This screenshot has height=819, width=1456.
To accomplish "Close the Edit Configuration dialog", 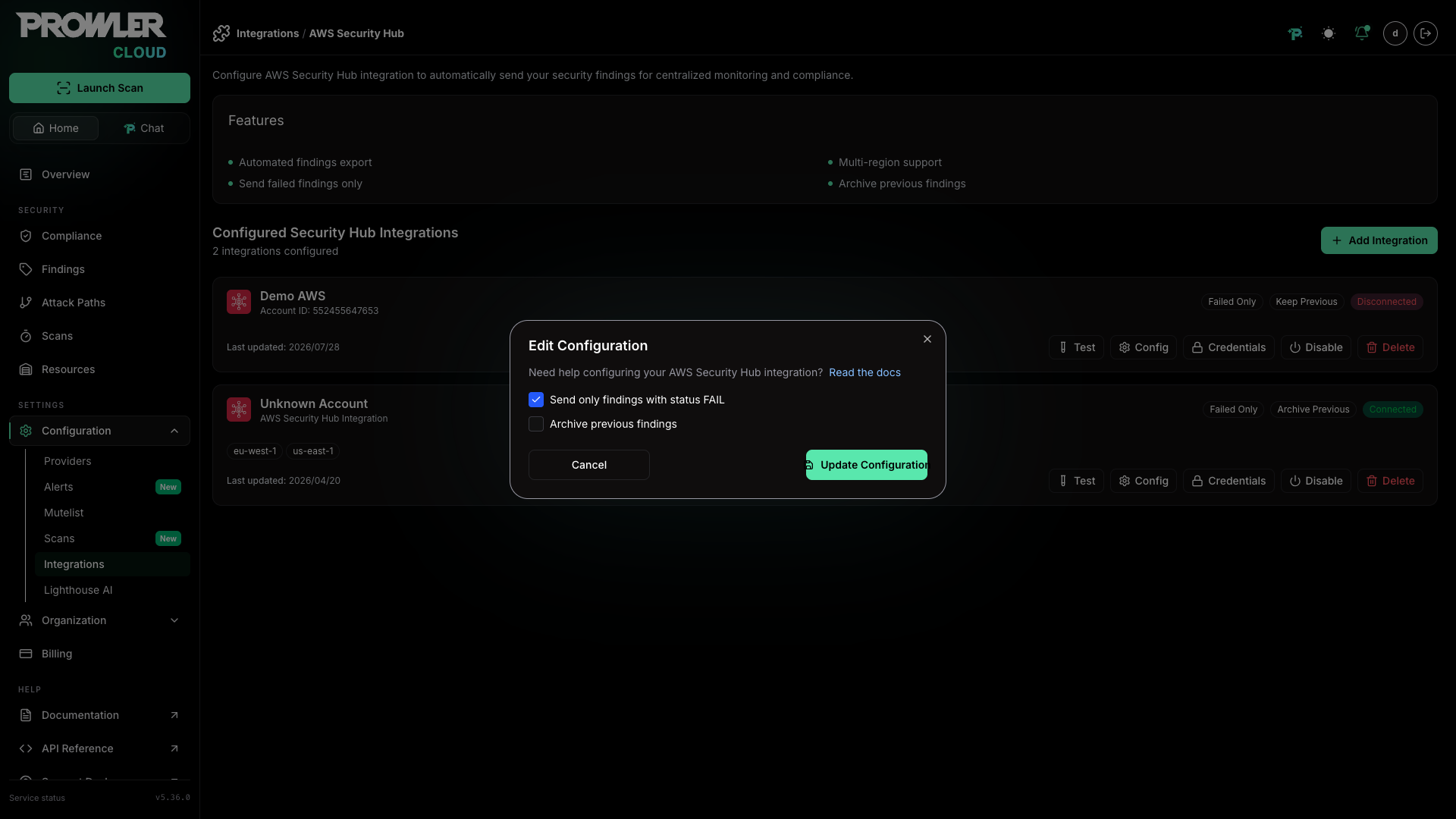I will point(927,339).
